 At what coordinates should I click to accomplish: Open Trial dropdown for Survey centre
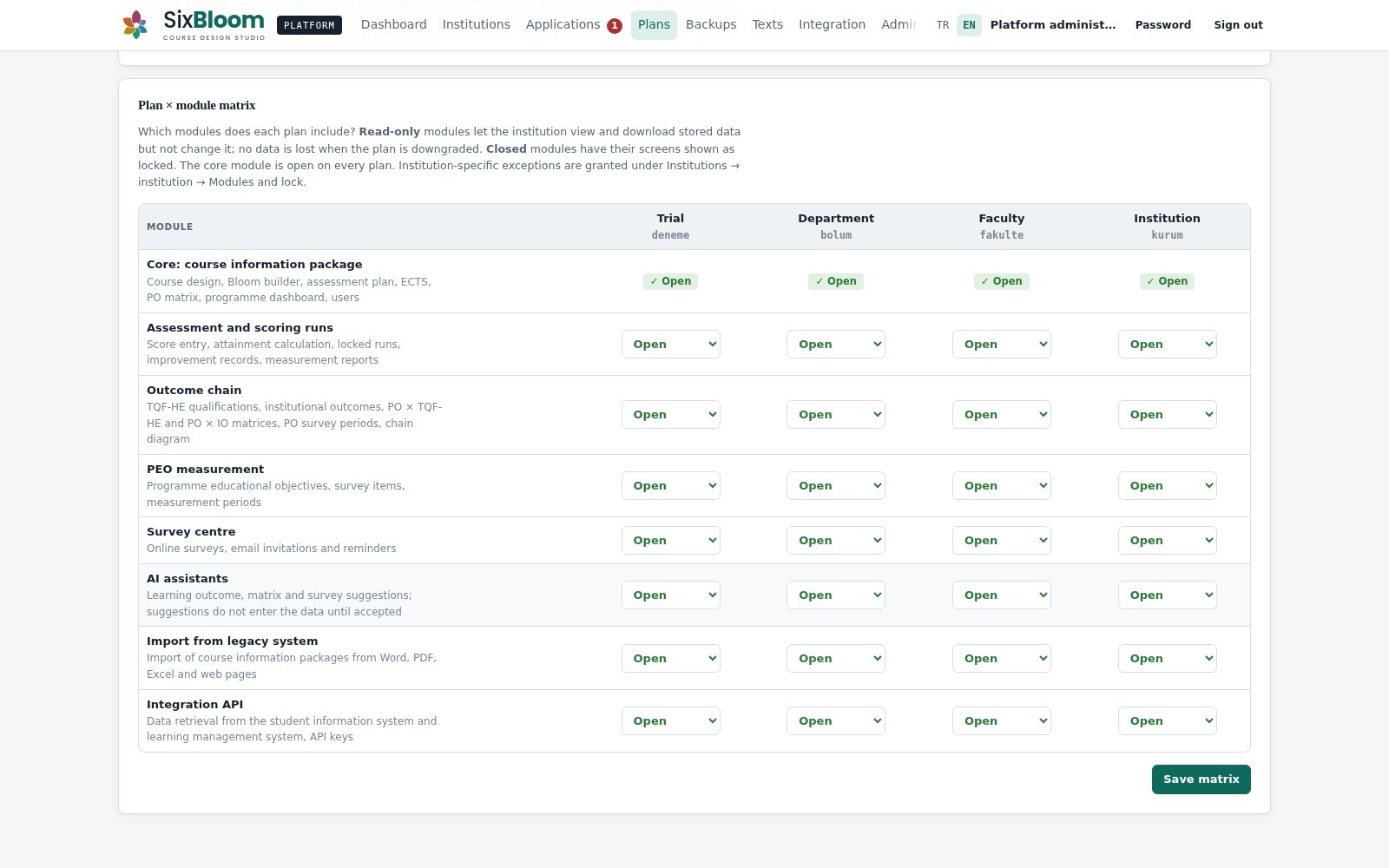point(670,540)
